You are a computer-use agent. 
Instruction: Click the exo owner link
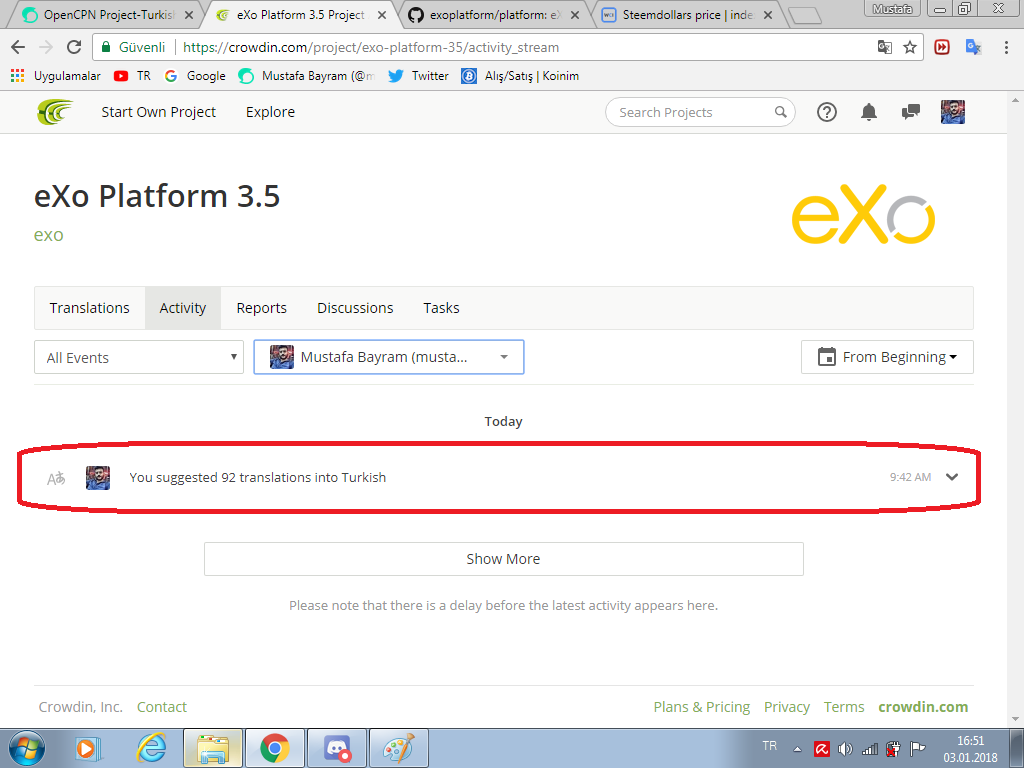[x=48, y=235]
